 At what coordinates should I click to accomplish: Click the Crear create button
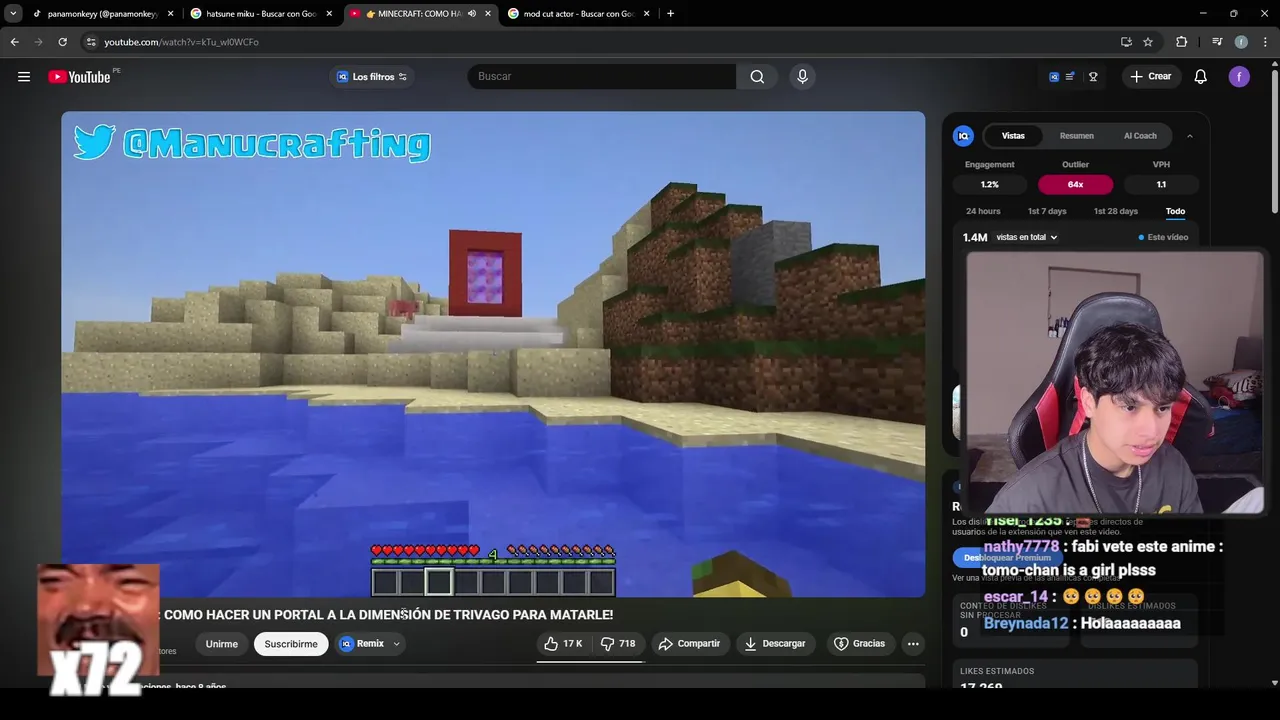tap(1151, 77)
